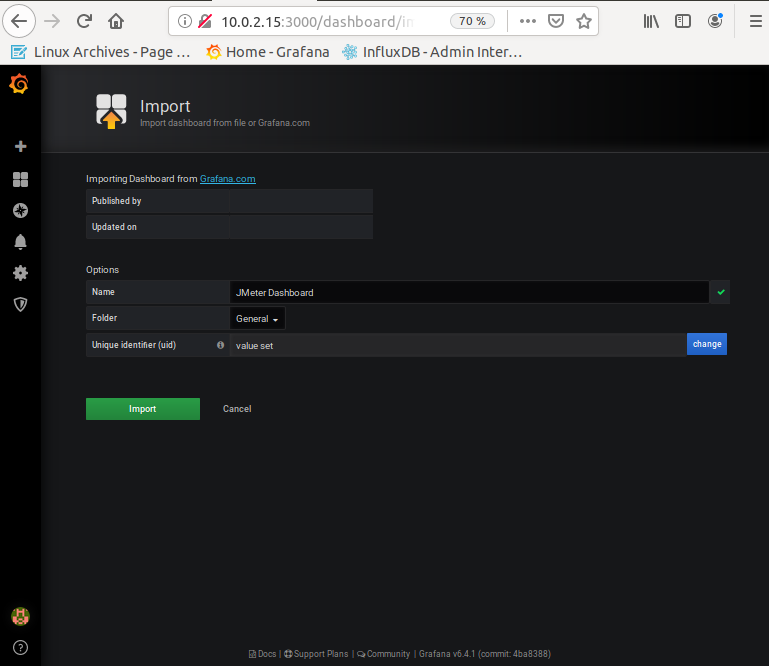Open the Firefox account icon
The width and height of the screenshot is (769, 666).
tap(715, 21)
